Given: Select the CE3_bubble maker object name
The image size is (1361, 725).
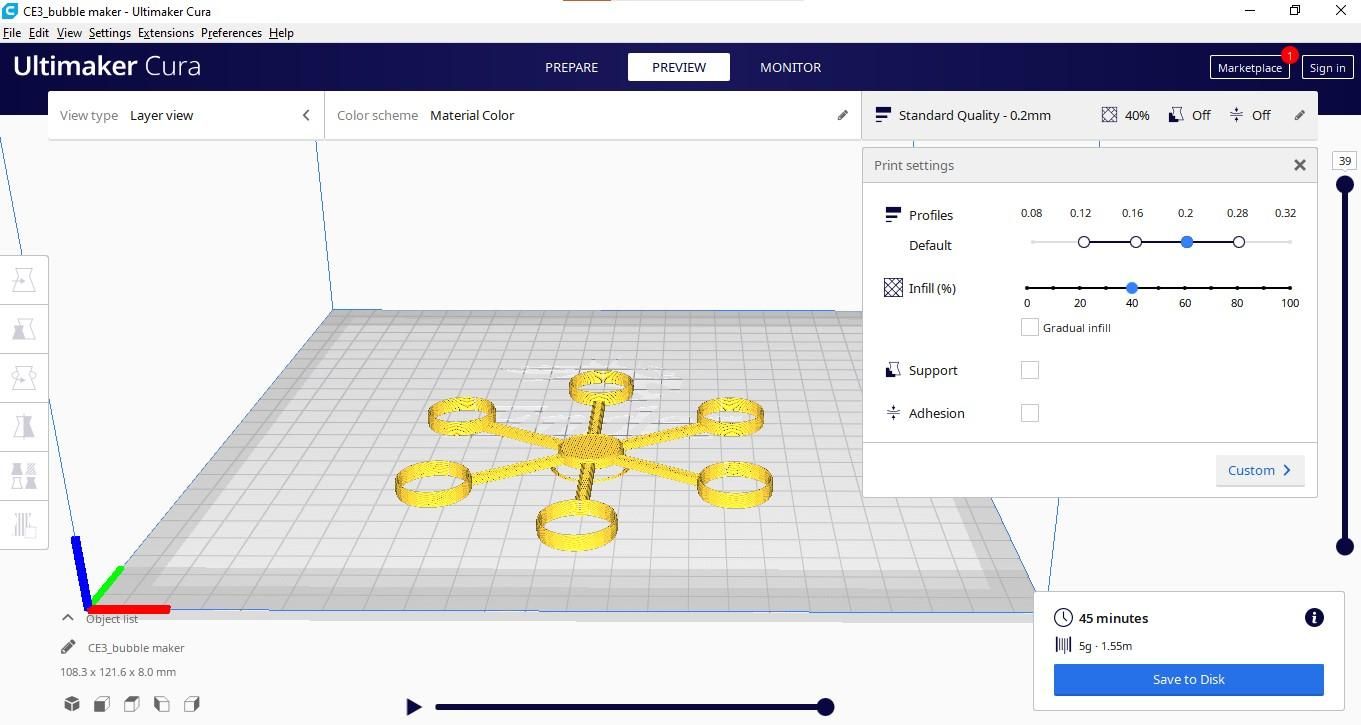Looking at the screenshot, I should pyautogui.click(x=136, y=648).
